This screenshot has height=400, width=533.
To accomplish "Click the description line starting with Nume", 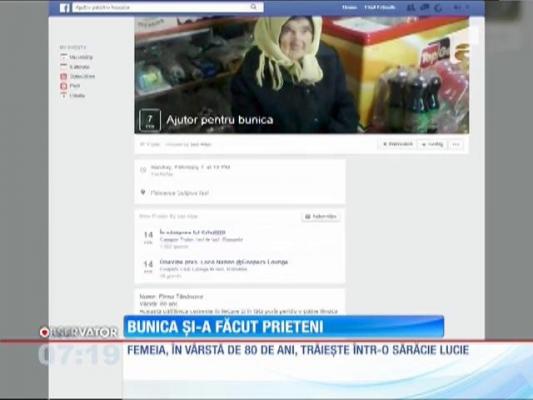I will point(171,296).
